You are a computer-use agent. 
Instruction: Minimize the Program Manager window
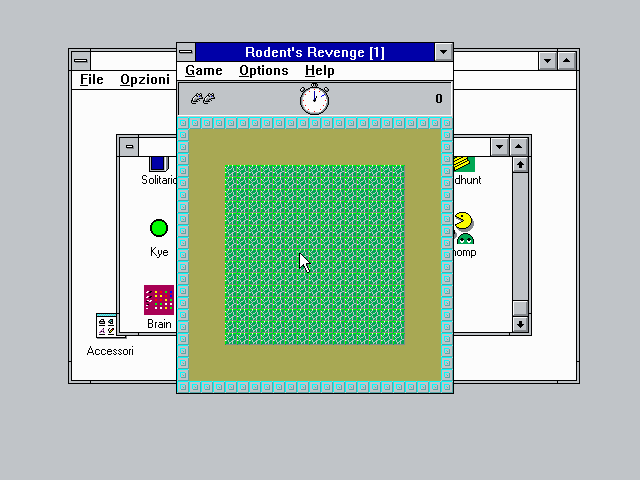tap(547, 60)
